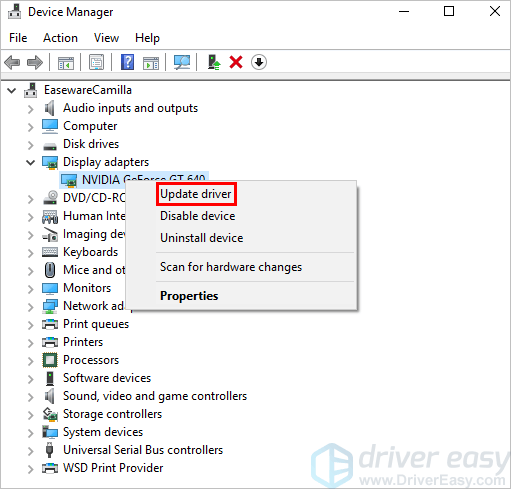Click the Update device driver toolbar icon
The height and width of the screenshot is (489, 511).
[x=214, y=62]
